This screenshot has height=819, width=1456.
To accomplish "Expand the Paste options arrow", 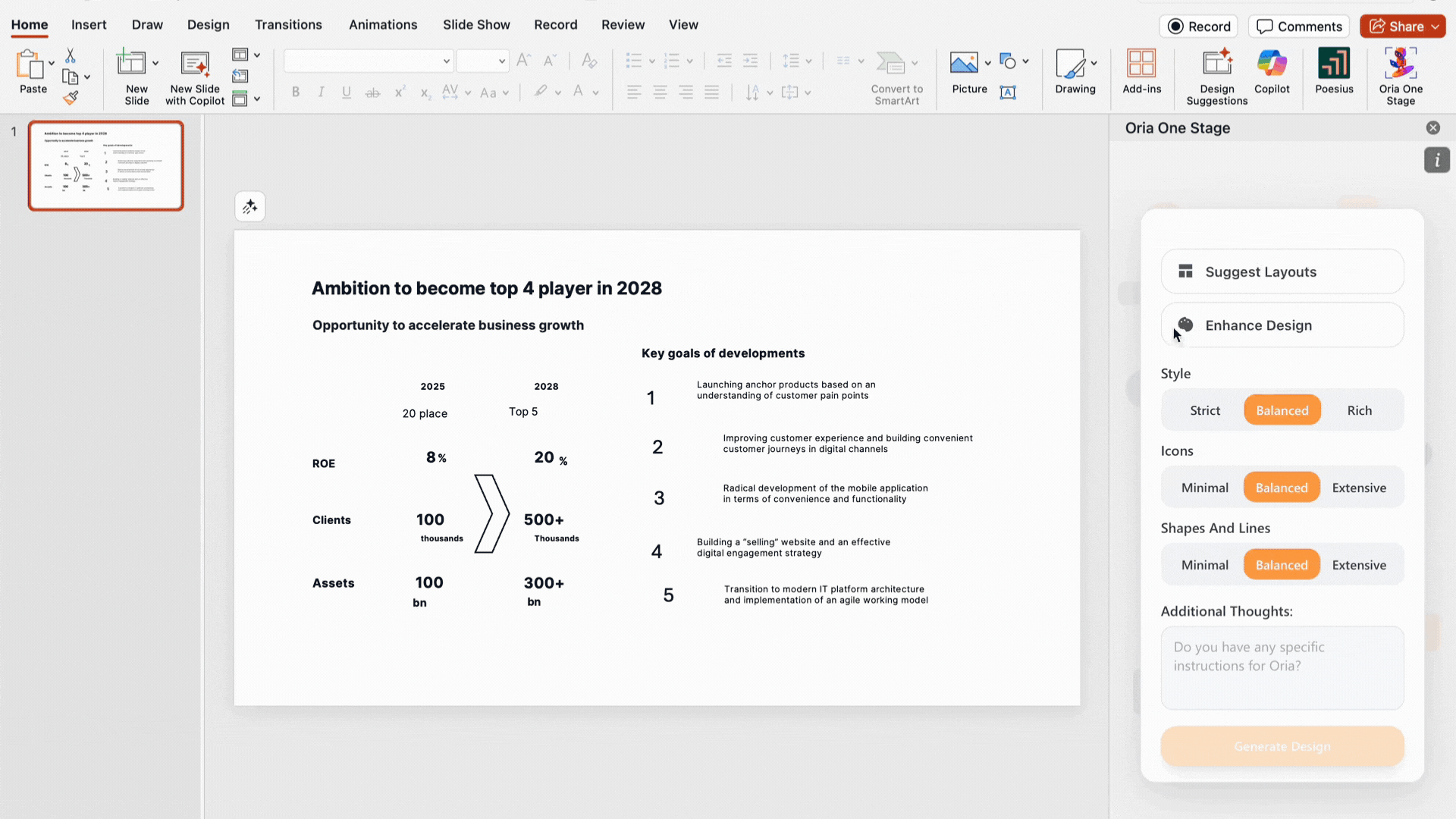I will point(52,63).
